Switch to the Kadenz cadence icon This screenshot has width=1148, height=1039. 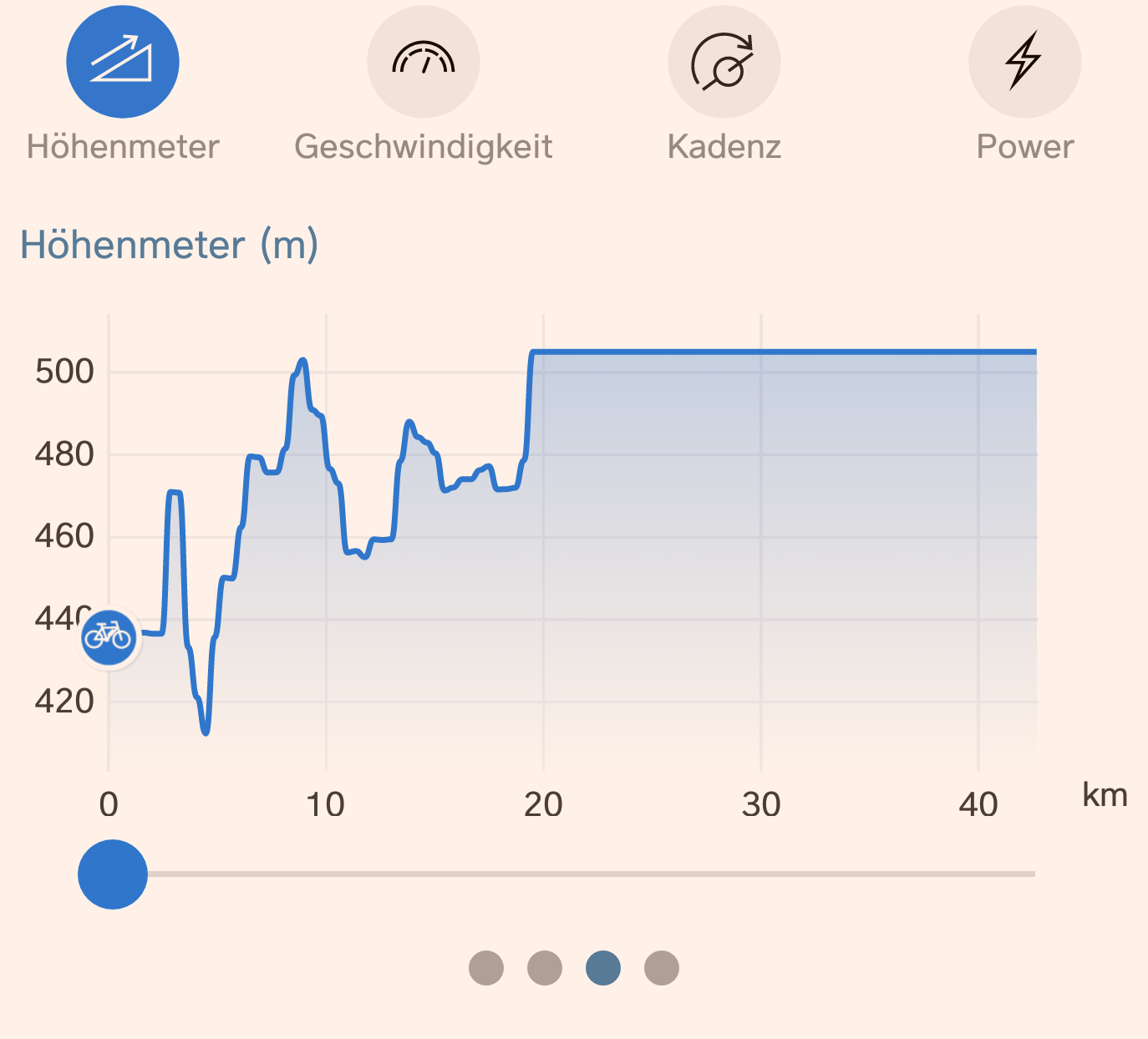pyautogui.click(x=724, y=62)
